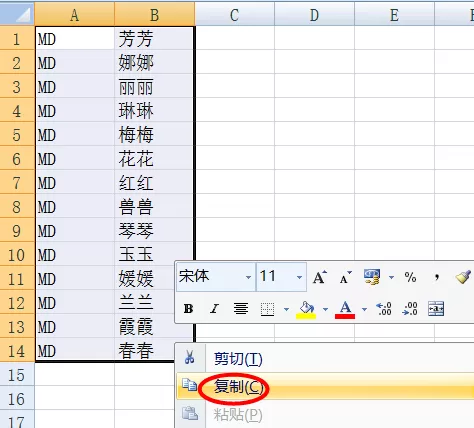Click cell containing 芳芳
Screen dimensions: 474x428
pyautogui.click(x=154, y=39)
